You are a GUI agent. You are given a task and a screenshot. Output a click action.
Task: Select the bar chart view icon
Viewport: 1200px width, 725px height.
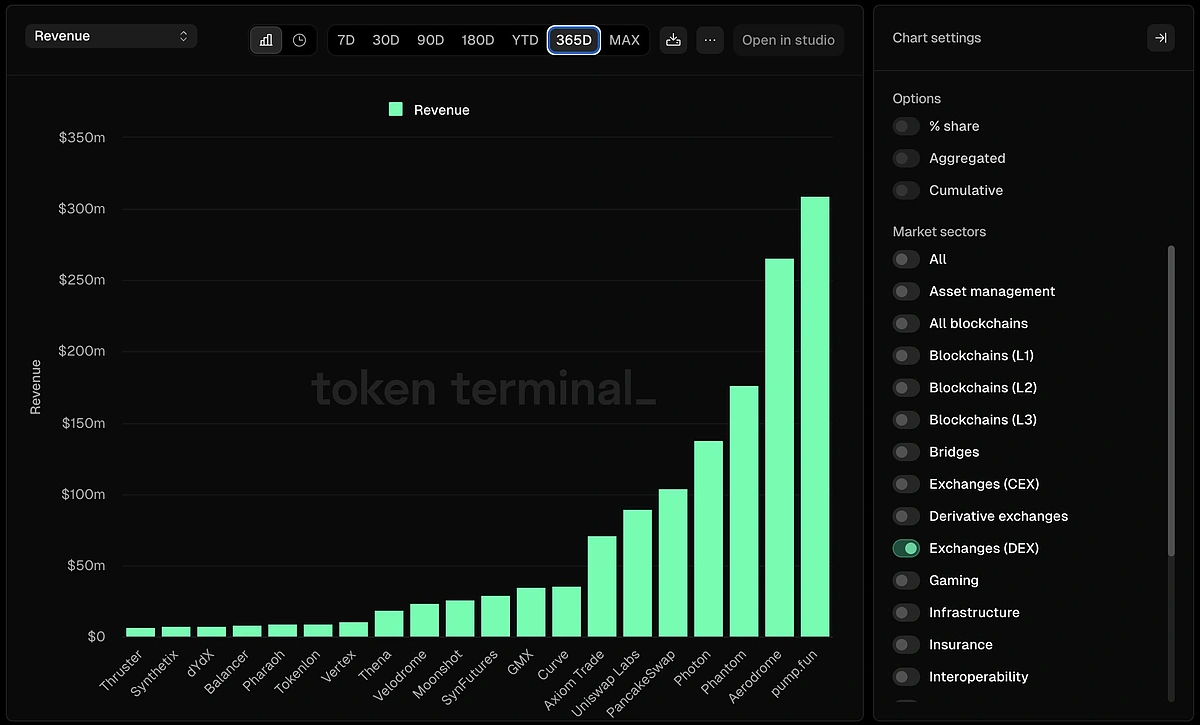[x=266, y=40]
